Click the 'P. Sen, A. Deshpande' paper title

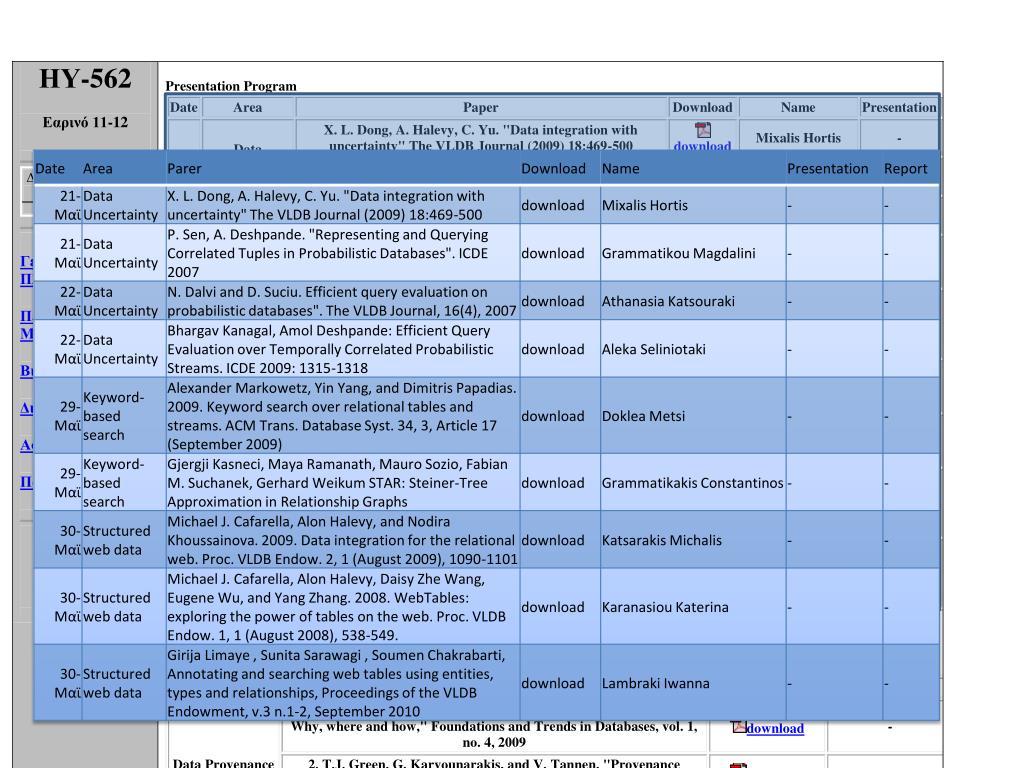[328, 253]
